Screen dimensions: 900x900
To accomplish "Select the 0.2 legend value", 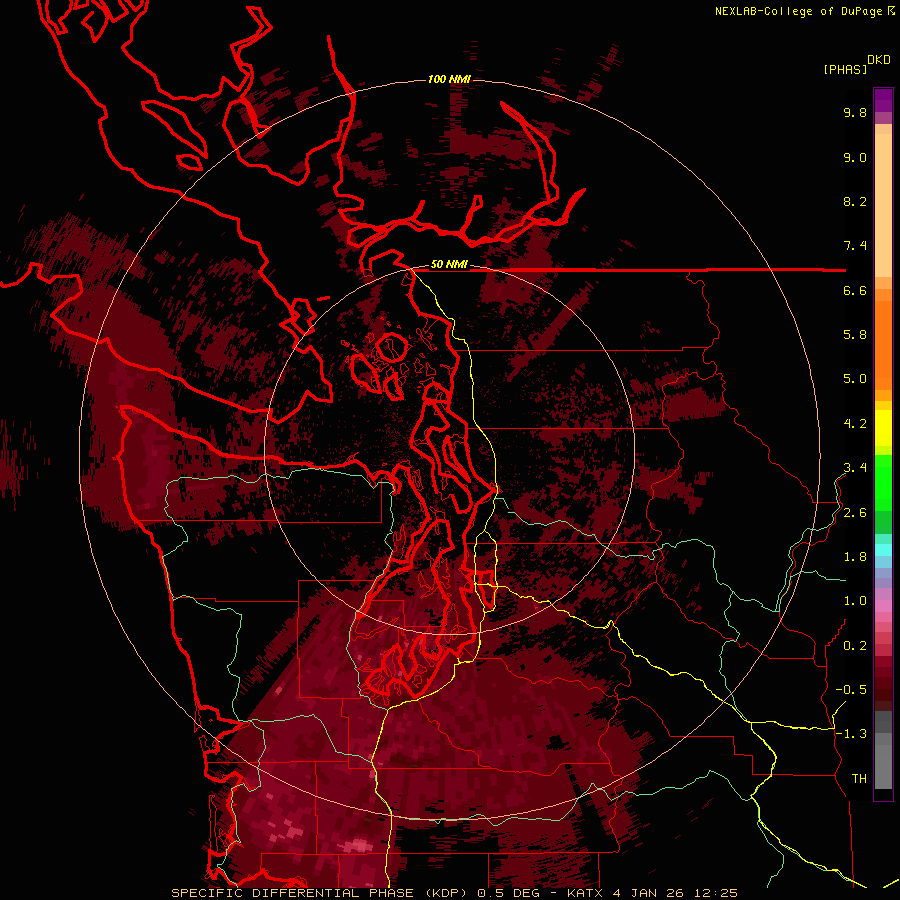I will coord(855,646).
